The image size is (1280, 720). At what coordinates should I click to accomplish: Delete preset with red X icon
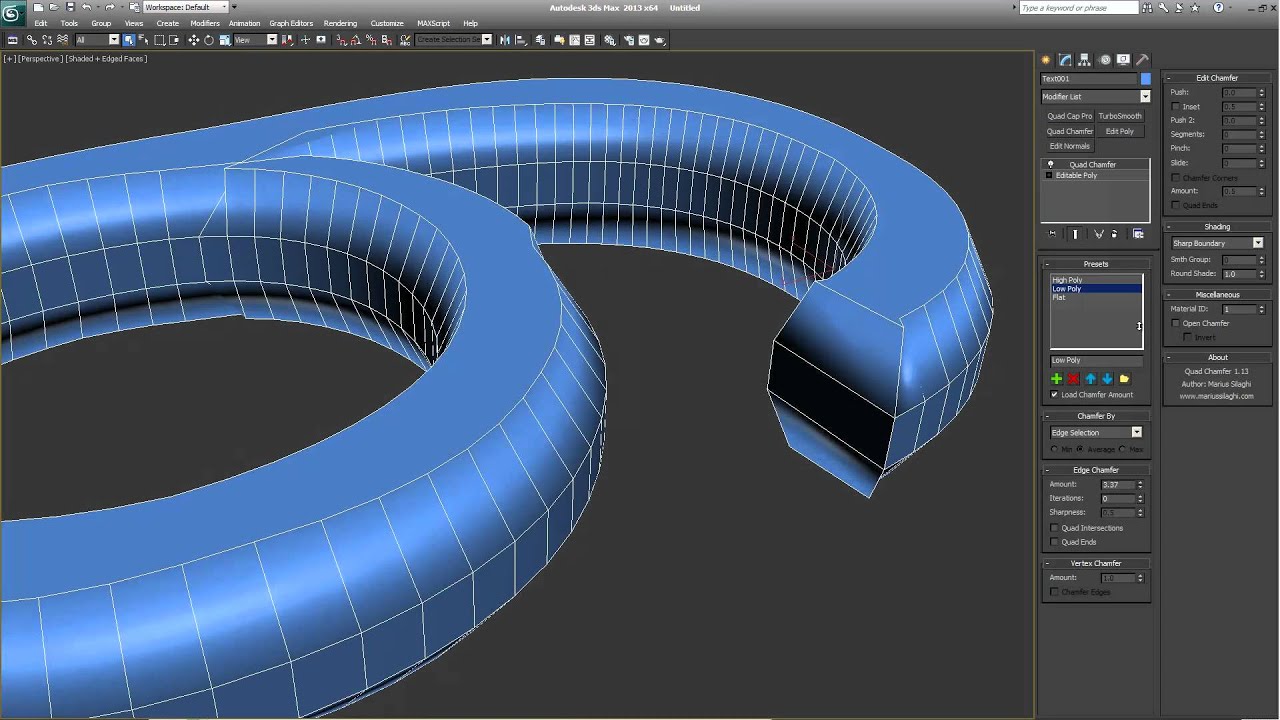point(1073,379)
